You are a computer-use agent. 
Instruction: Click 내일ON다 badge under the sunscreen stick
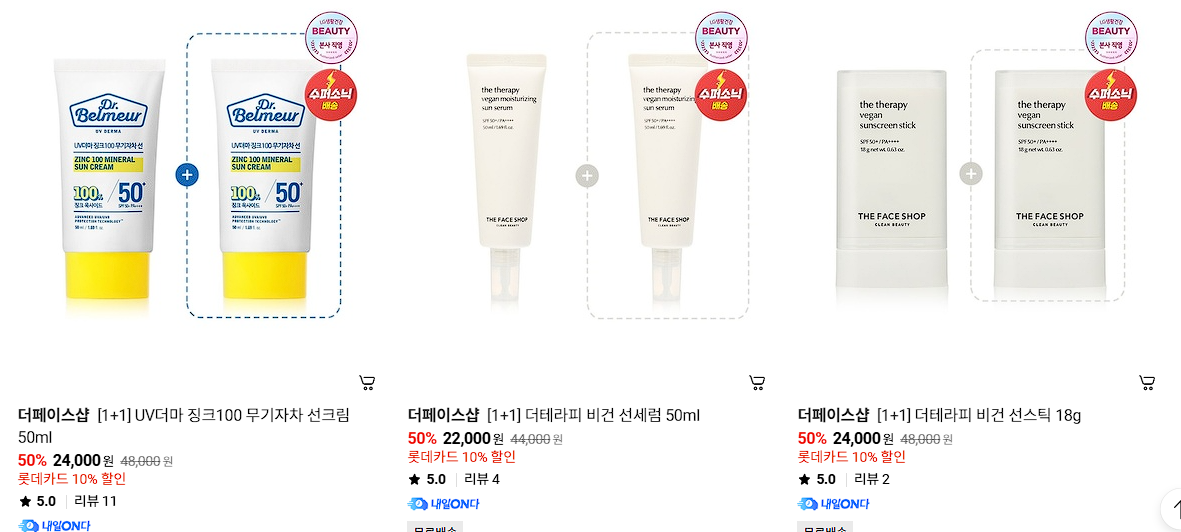[x=833, y=504]
